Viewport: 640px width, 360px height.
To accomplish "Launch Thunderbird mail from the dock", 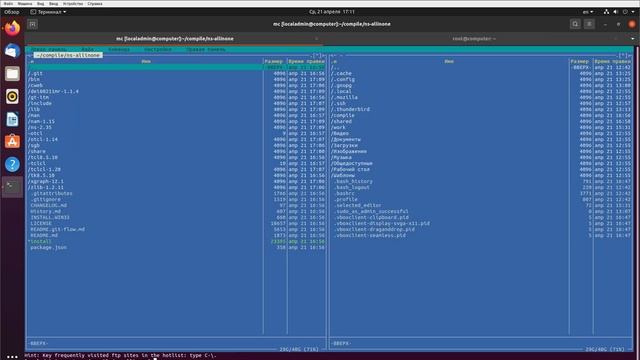I will coord(12,51).
